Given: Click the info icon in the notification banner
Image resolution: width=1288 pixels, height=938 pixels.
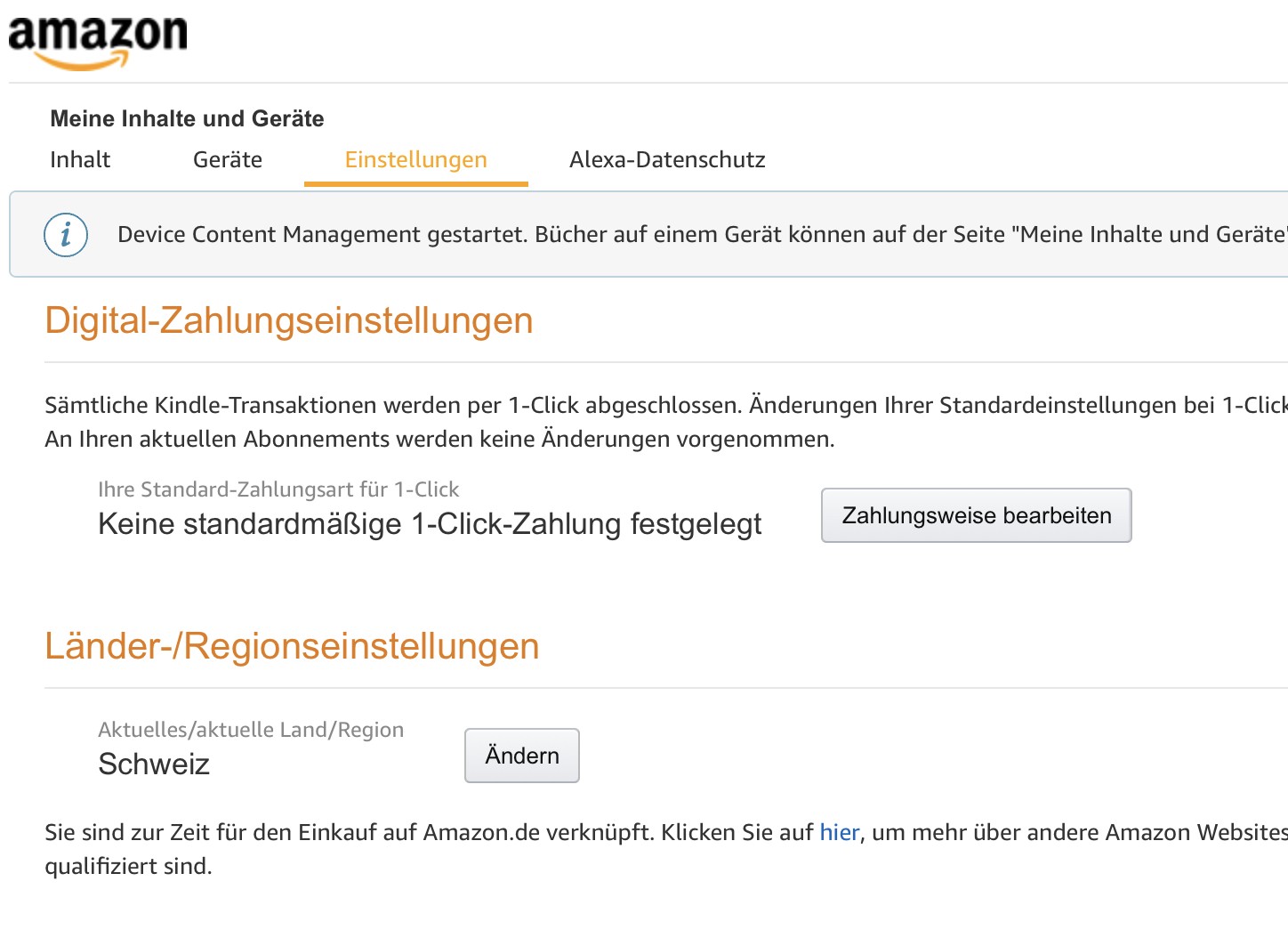Looking at the screenshot, I should 66,235.
